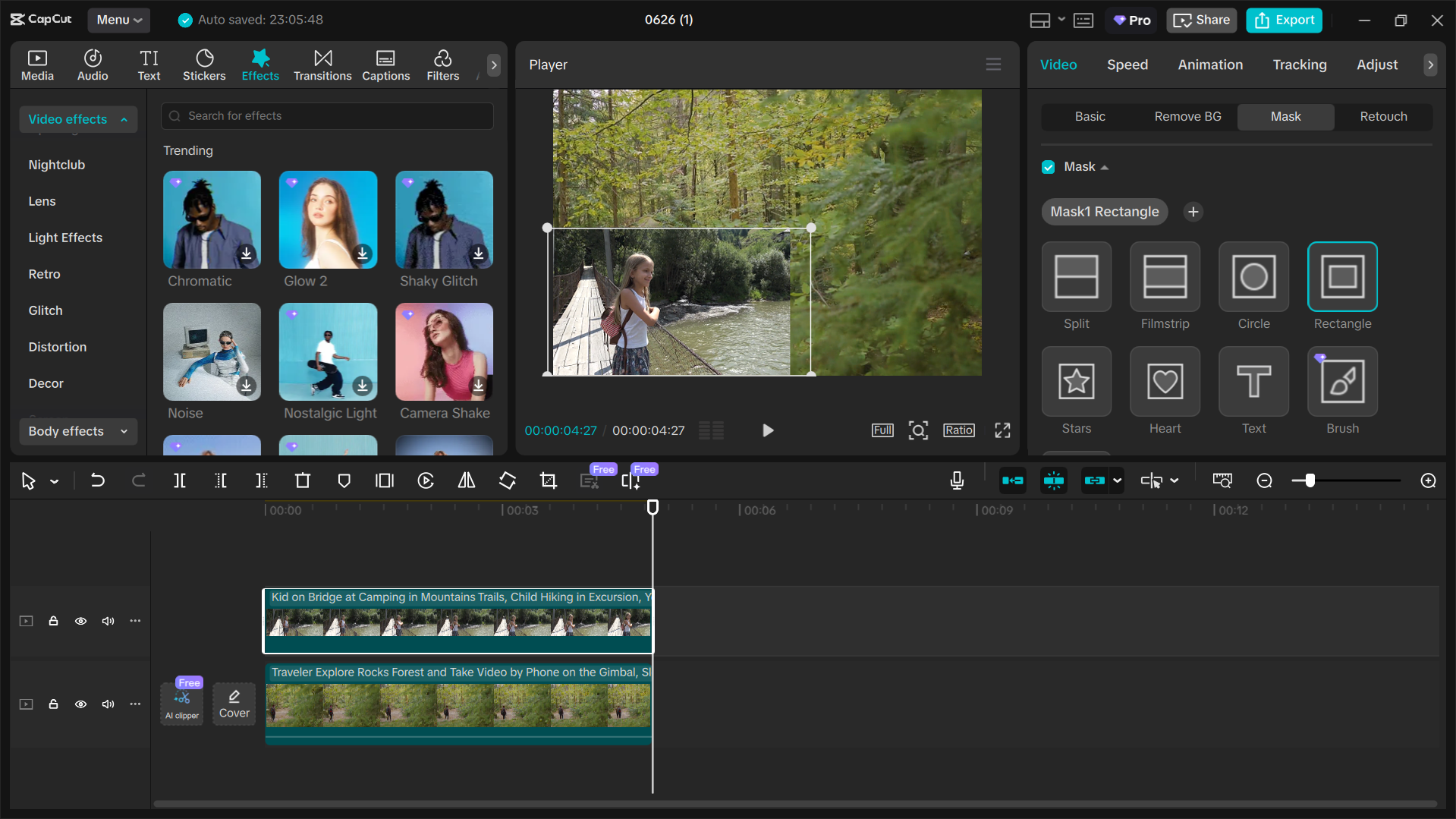Select the Crop tool in the timeline toolbar

(x=548, y=480)
